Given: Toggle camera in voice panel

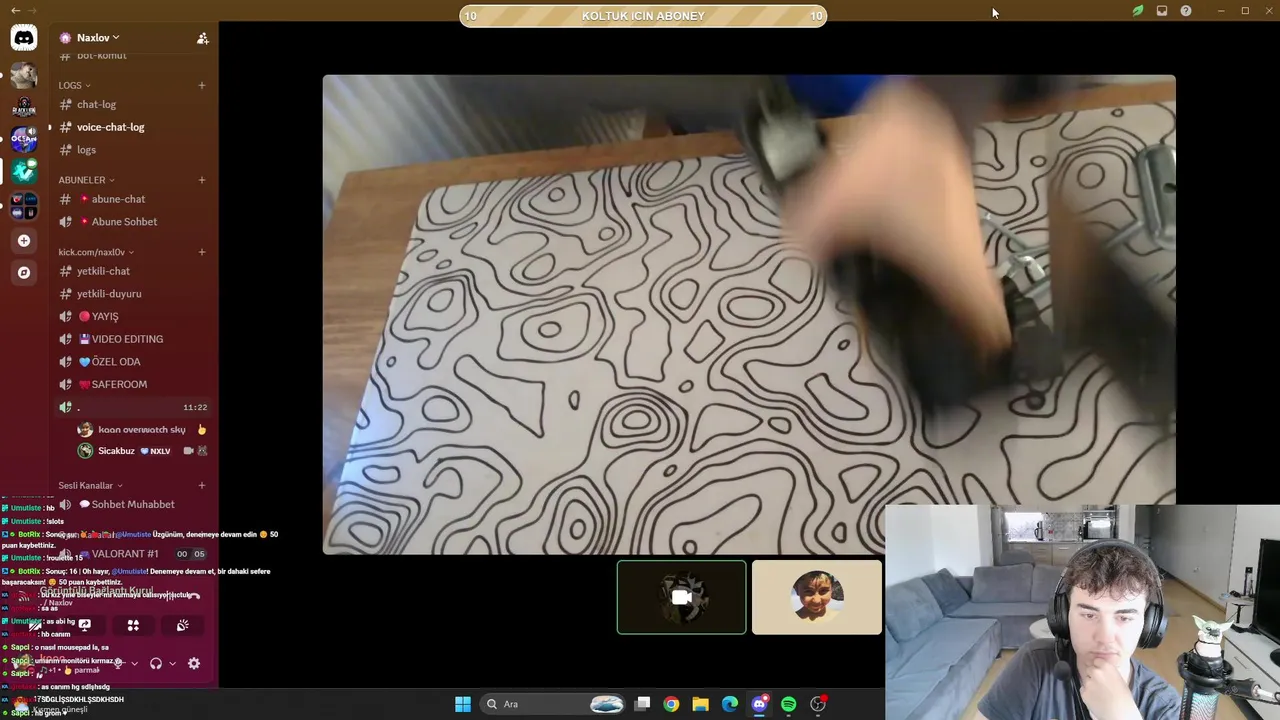Looking at the screenshot, I should 36,625.
